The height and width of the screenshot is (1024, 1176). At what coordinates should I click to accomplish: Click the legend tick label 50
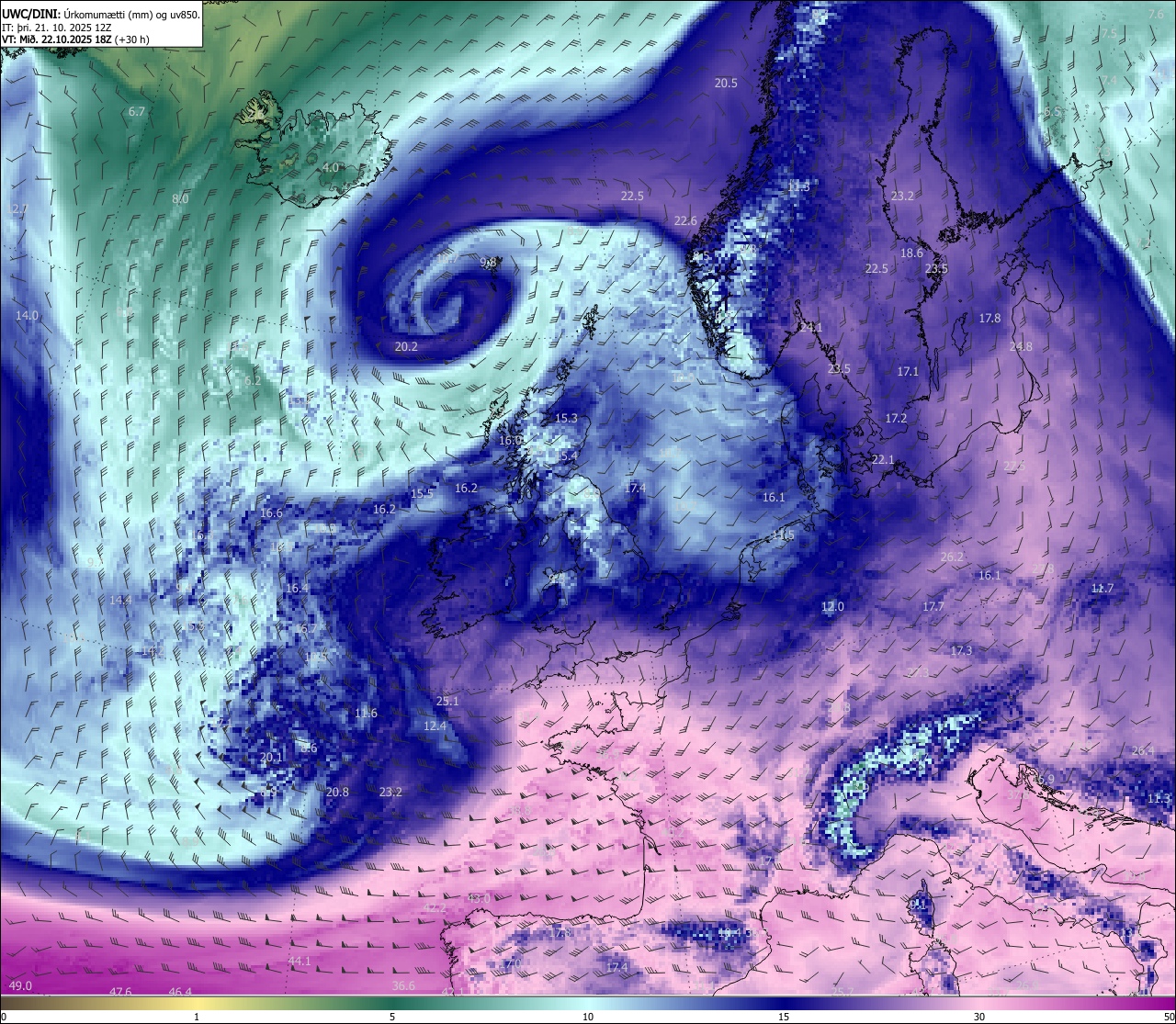[1169, 1017]
